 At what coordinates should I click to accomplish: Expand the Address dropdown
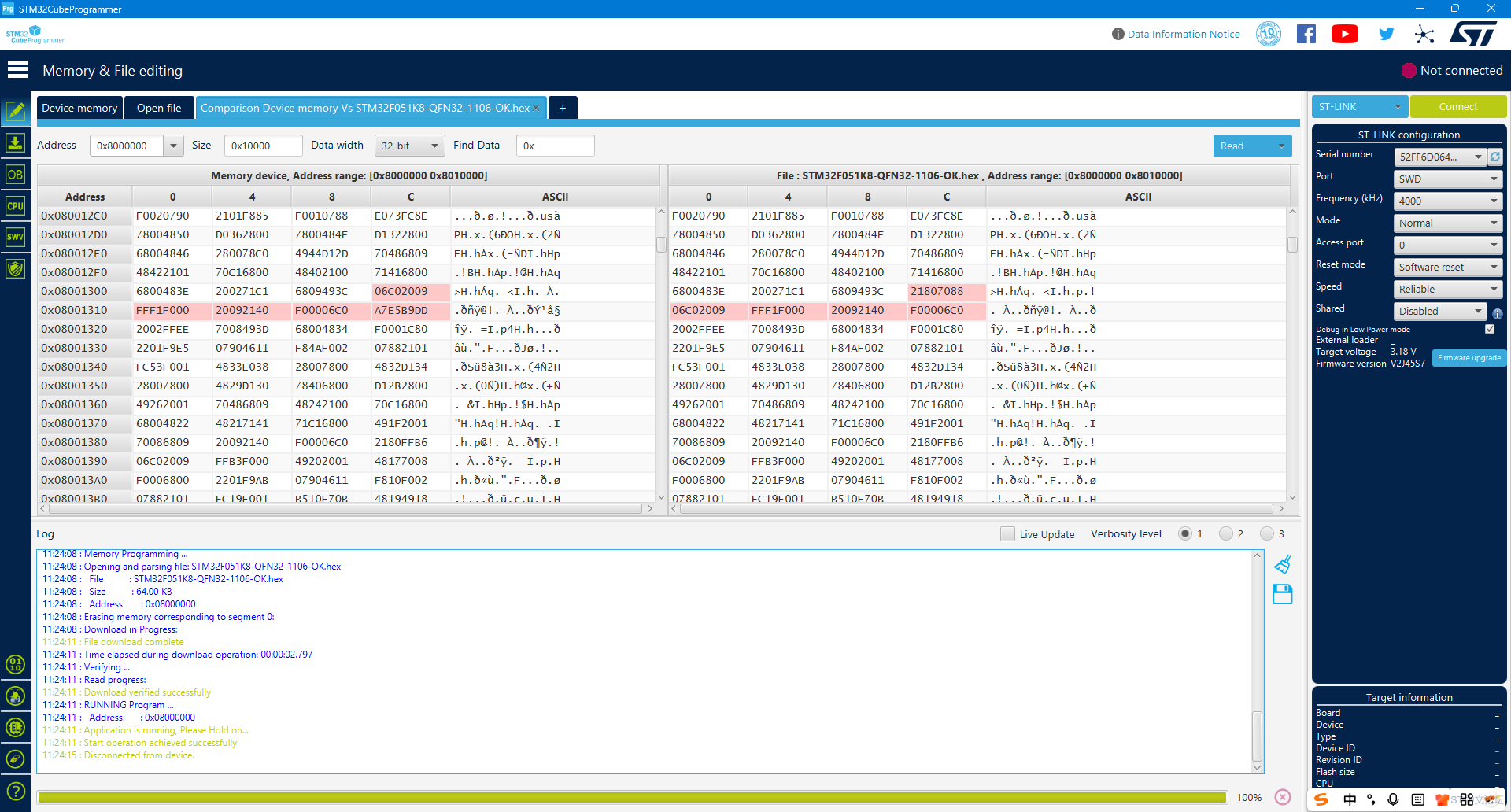point(173,146)
